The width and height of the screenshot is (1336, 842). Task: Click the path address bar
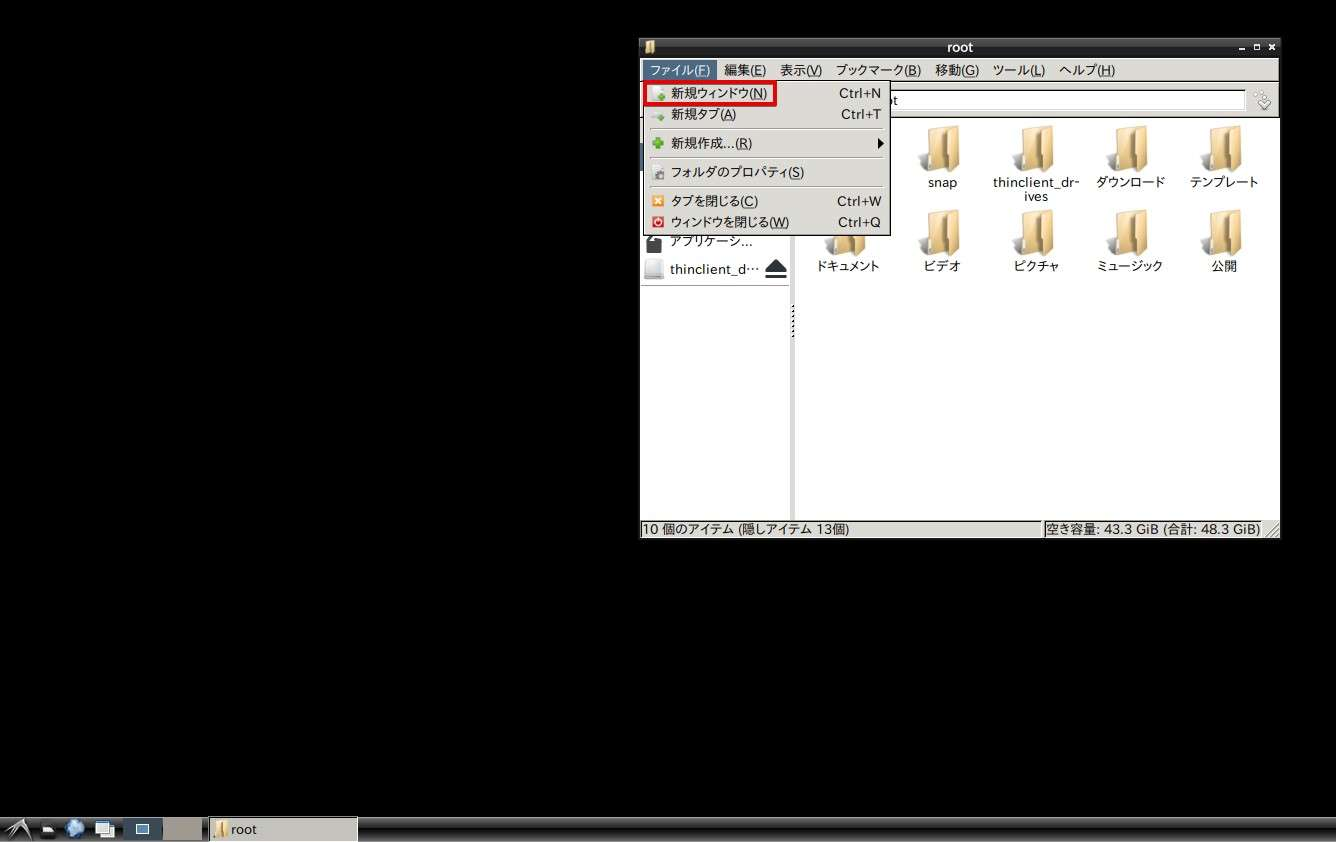pos(1067,100)
